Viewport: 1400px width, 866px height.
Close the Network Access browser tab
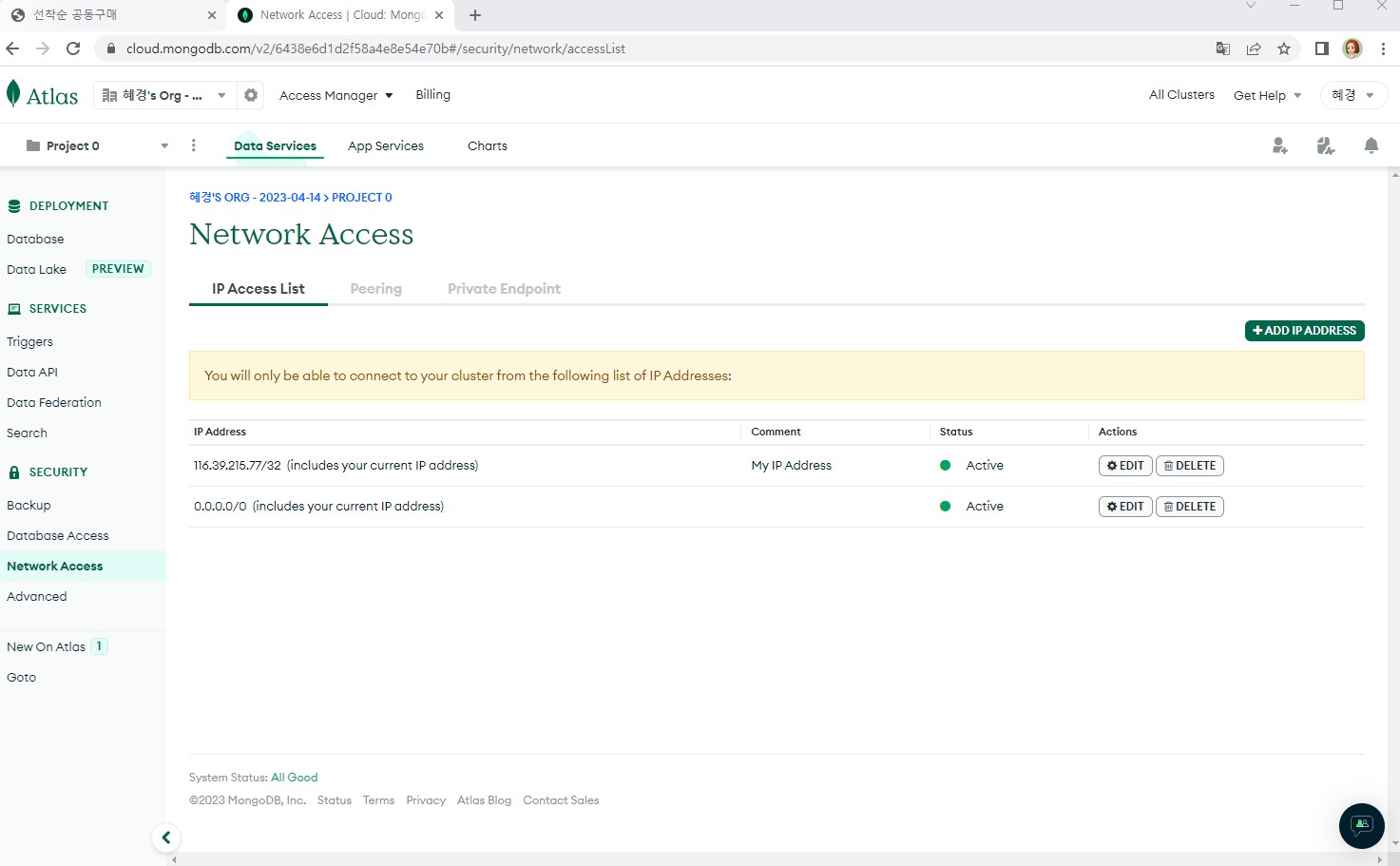click(x=439, y=15)
